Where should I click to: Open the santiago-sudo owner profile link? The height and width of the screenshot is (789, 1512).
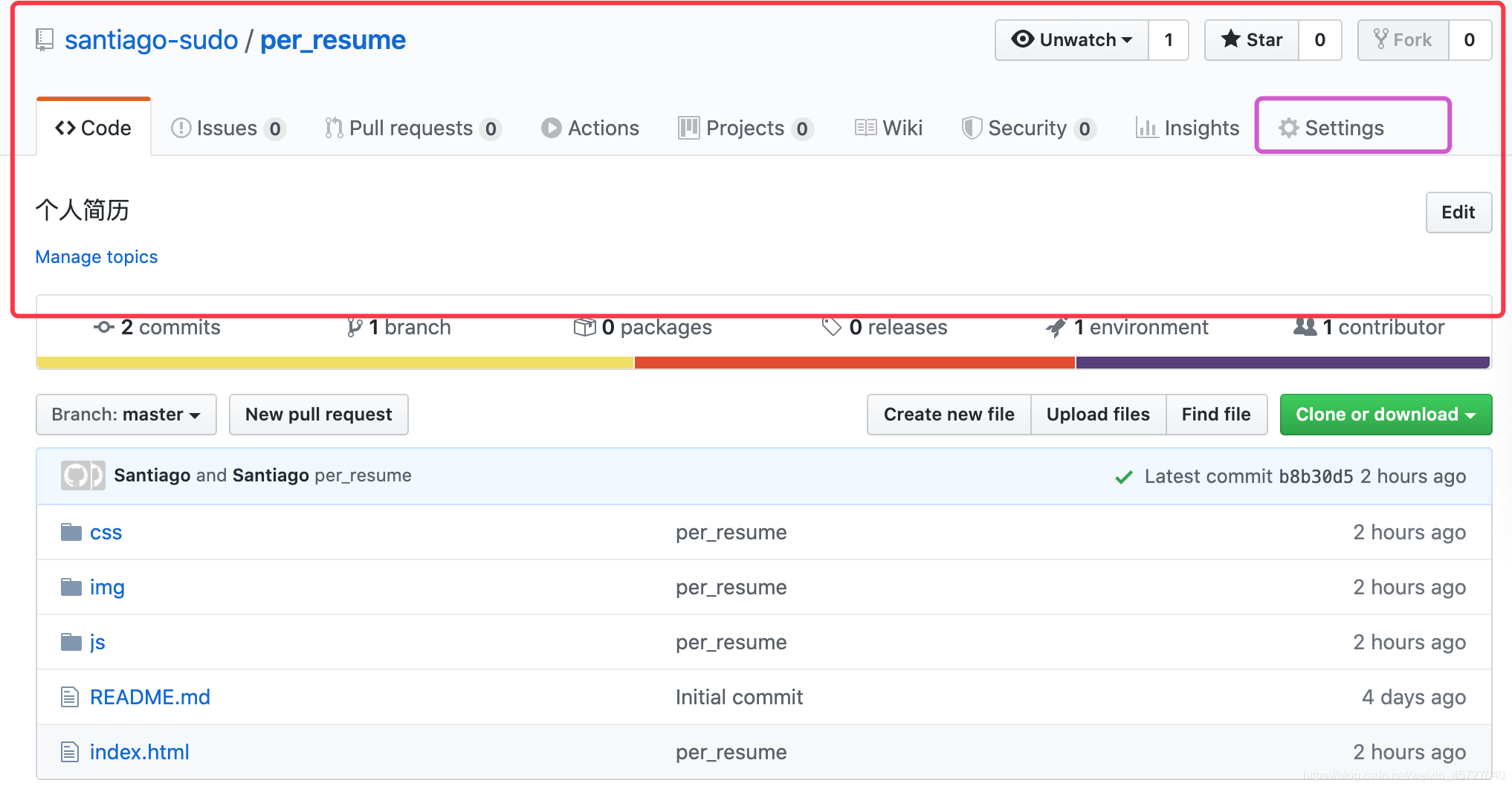click(151, 40)
